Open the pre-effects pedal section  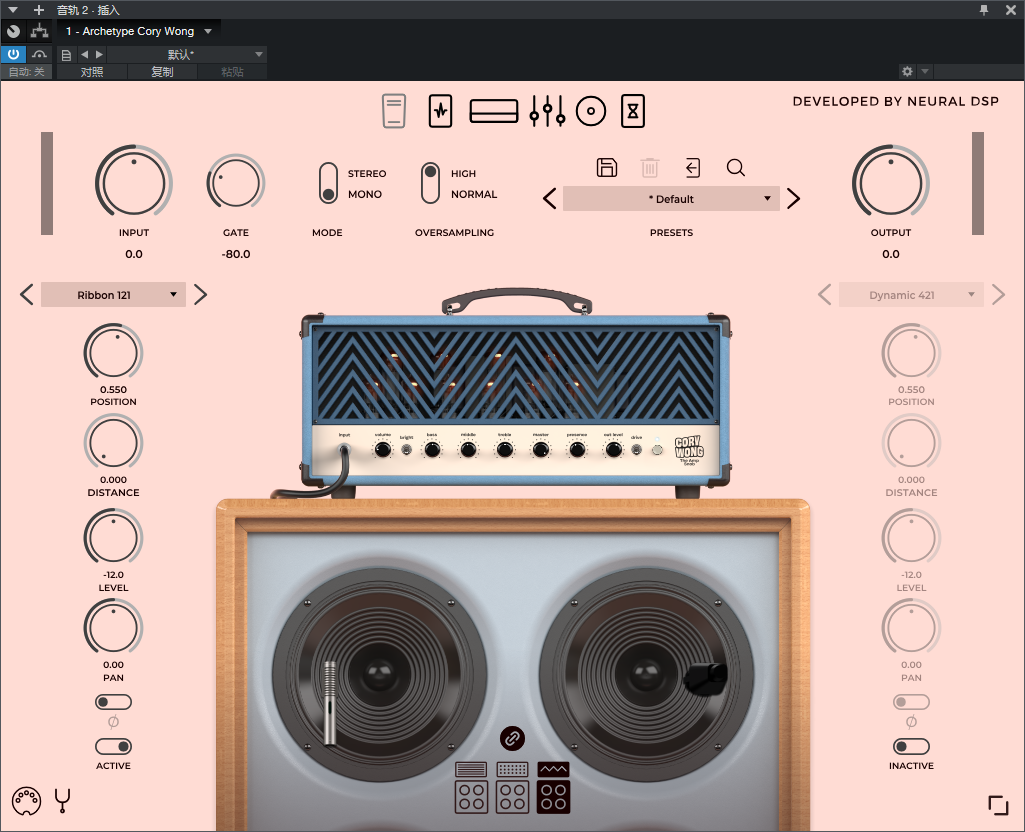(394, 111)
